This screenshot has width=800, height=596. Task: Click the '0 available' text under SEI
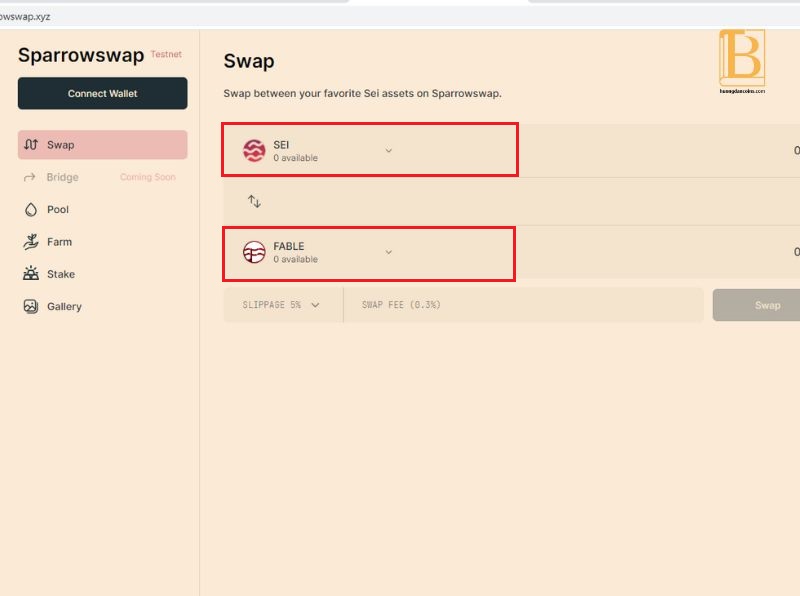295,158
